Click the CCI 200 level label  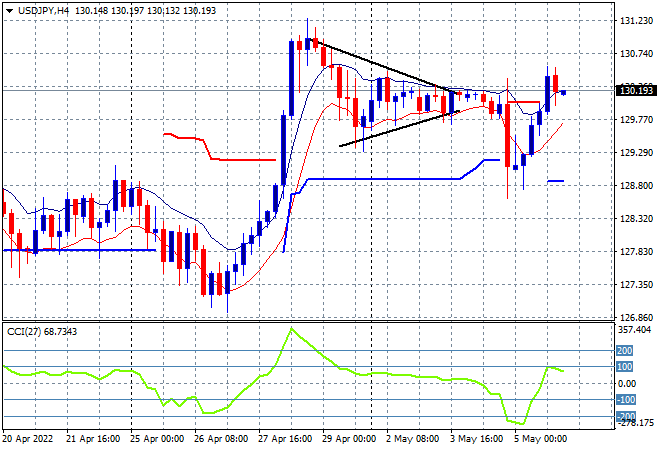coord(625,351)
